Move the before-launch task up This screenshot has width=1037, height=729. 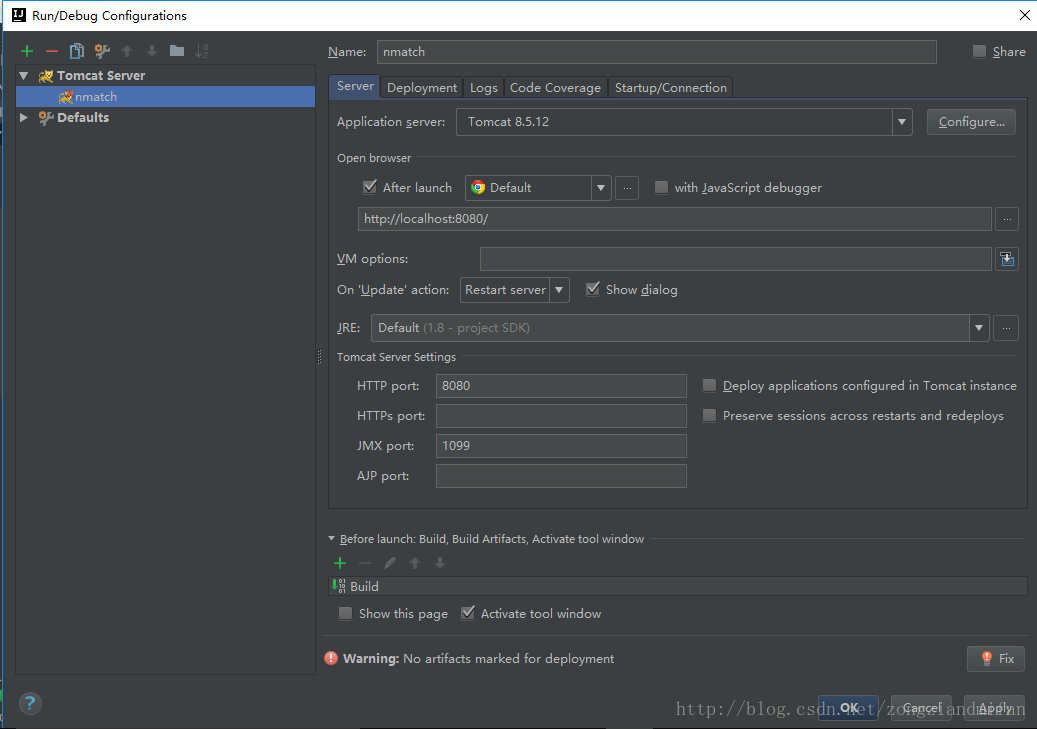(415, 563)
